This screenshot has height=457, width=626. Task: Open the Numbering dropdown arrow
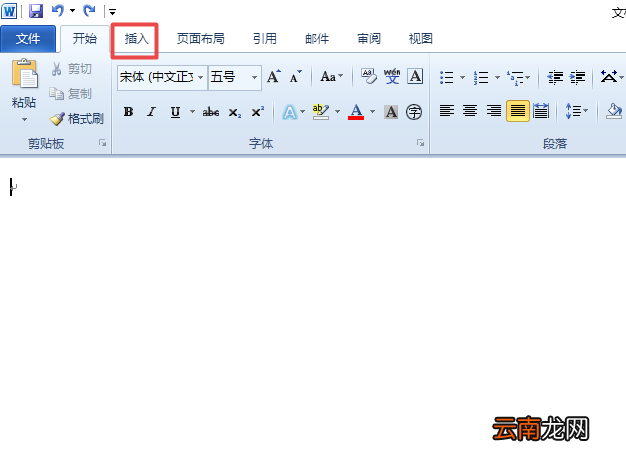tap(497, 77)
